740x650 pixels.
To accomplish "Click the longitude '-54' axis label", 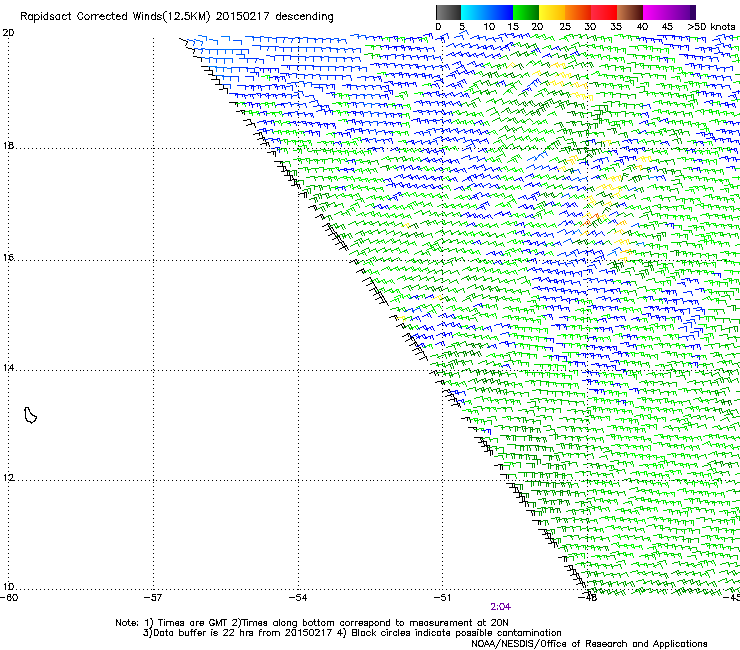I will pos(298,598).
